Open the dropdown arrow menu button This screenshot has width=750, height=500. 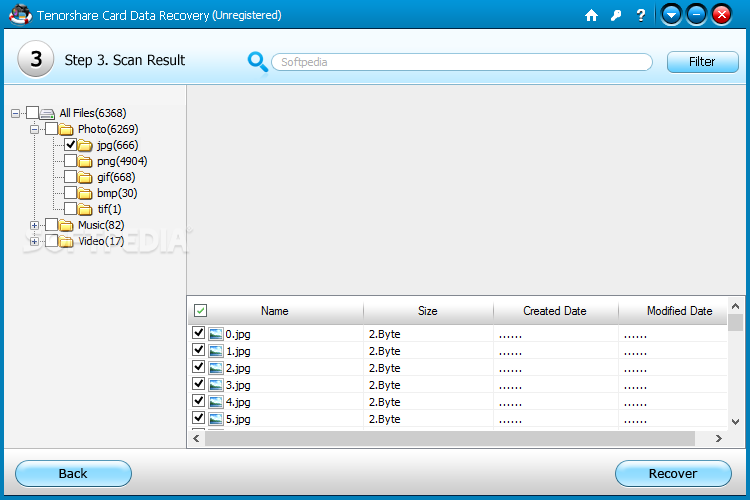tap(672, 15)
